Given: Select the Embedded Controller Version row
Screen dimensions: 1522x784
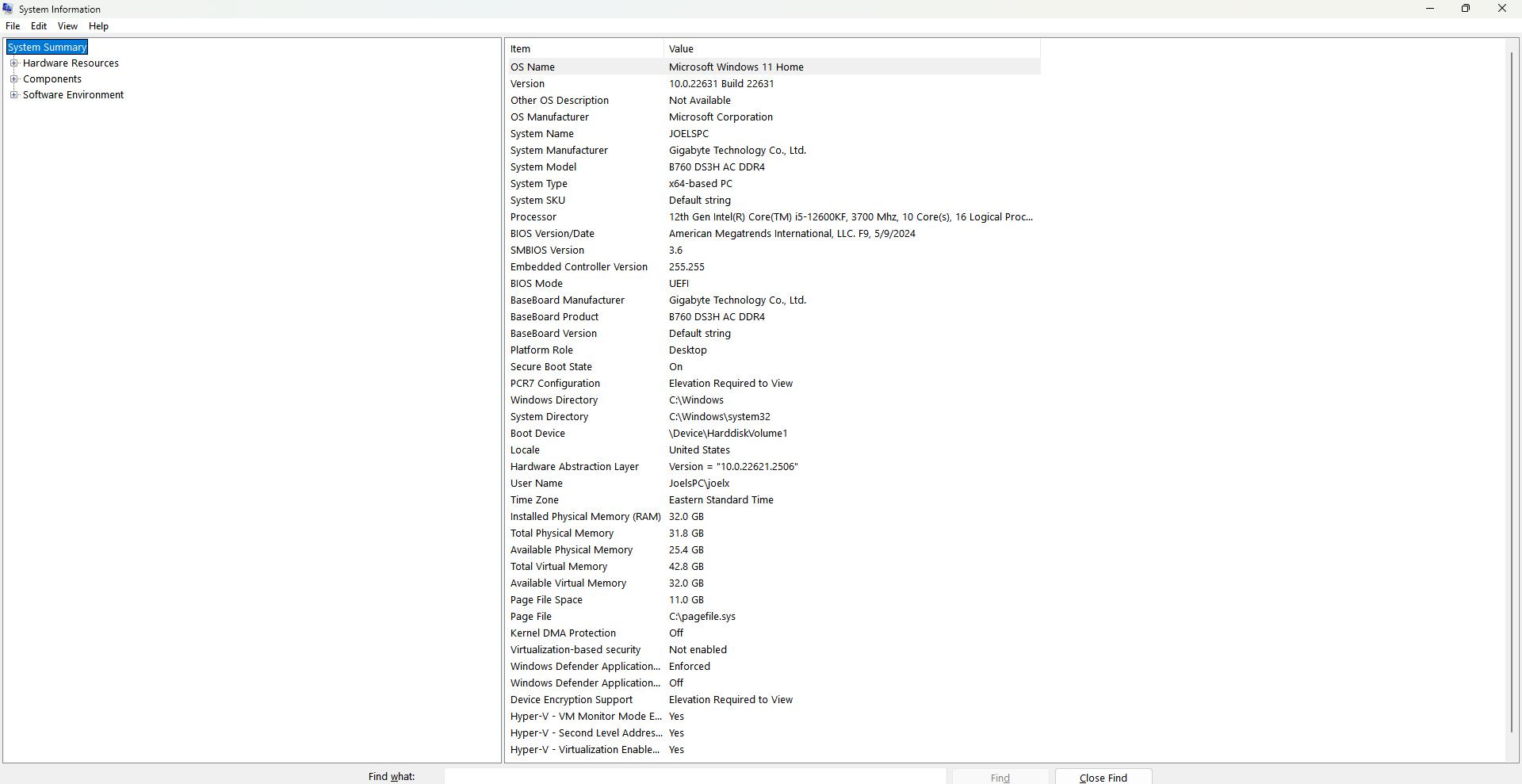Looking at the screenshot, I should (774, 267).
